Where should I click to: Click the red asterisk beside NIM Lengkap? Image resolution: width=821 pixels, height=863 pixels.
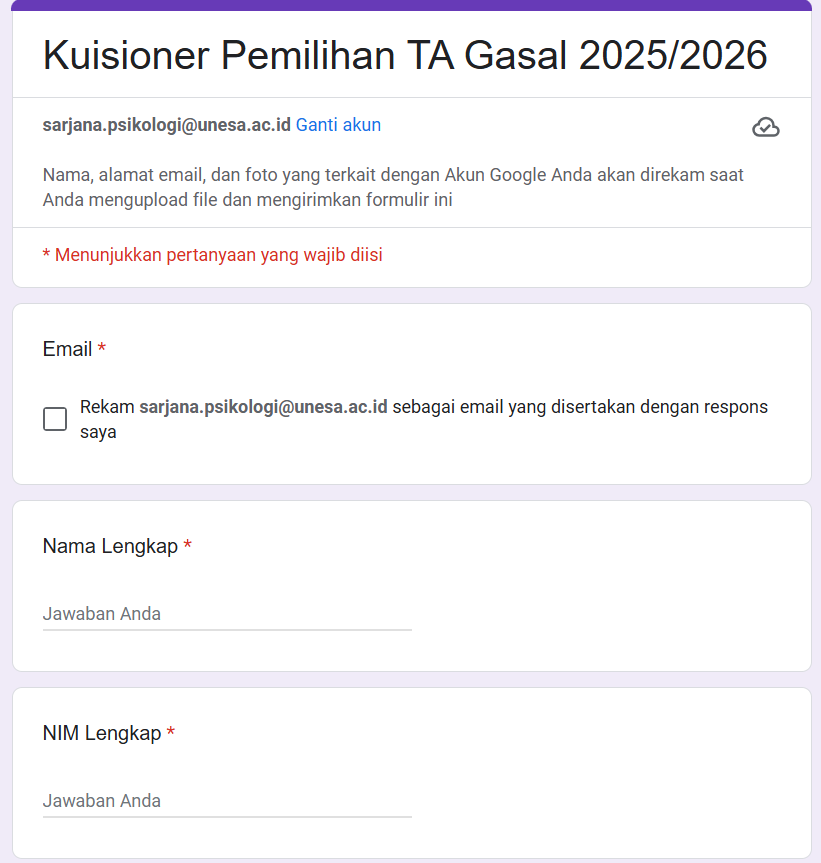(x=171, y=733)
